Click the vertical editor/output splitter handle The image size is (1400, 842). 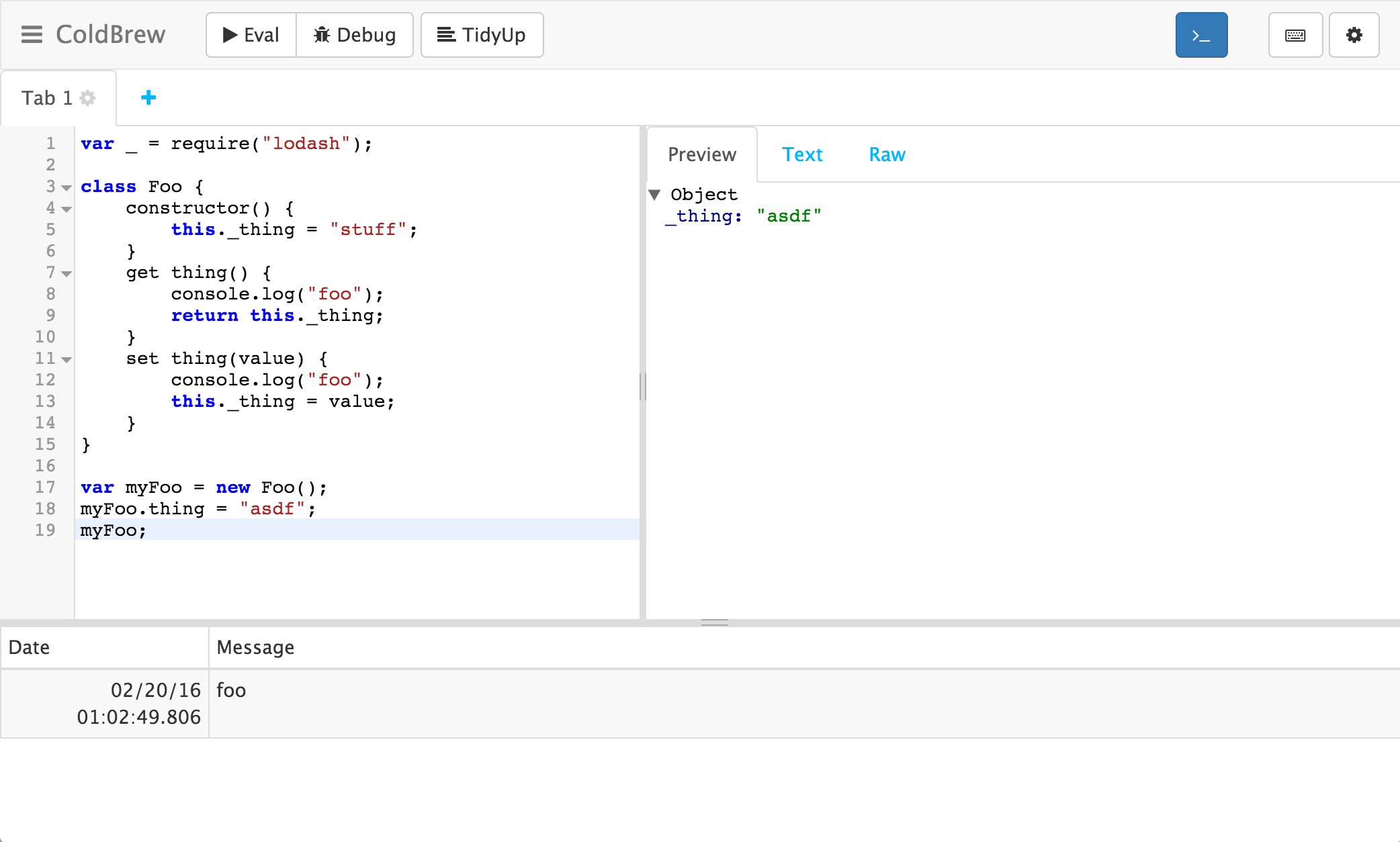coord(643,387)
